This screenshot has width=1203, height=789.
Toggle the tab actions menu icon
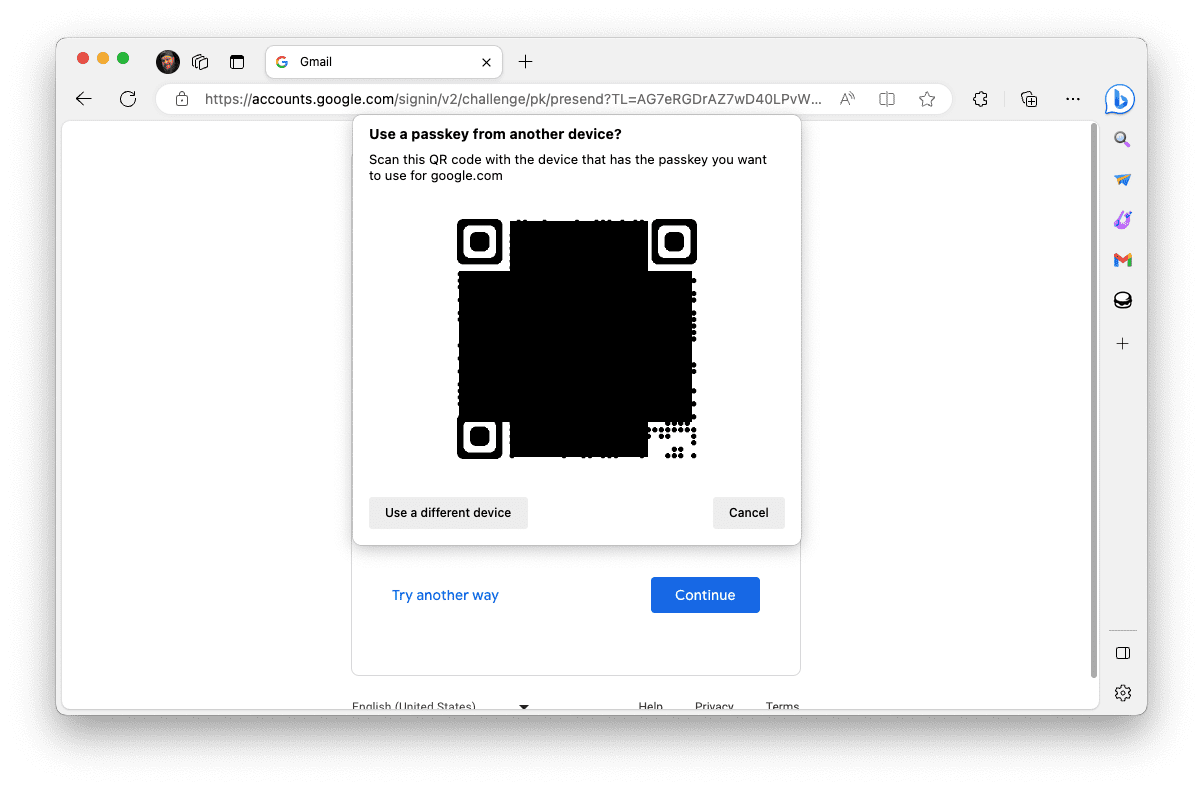[x=237, y=62]
